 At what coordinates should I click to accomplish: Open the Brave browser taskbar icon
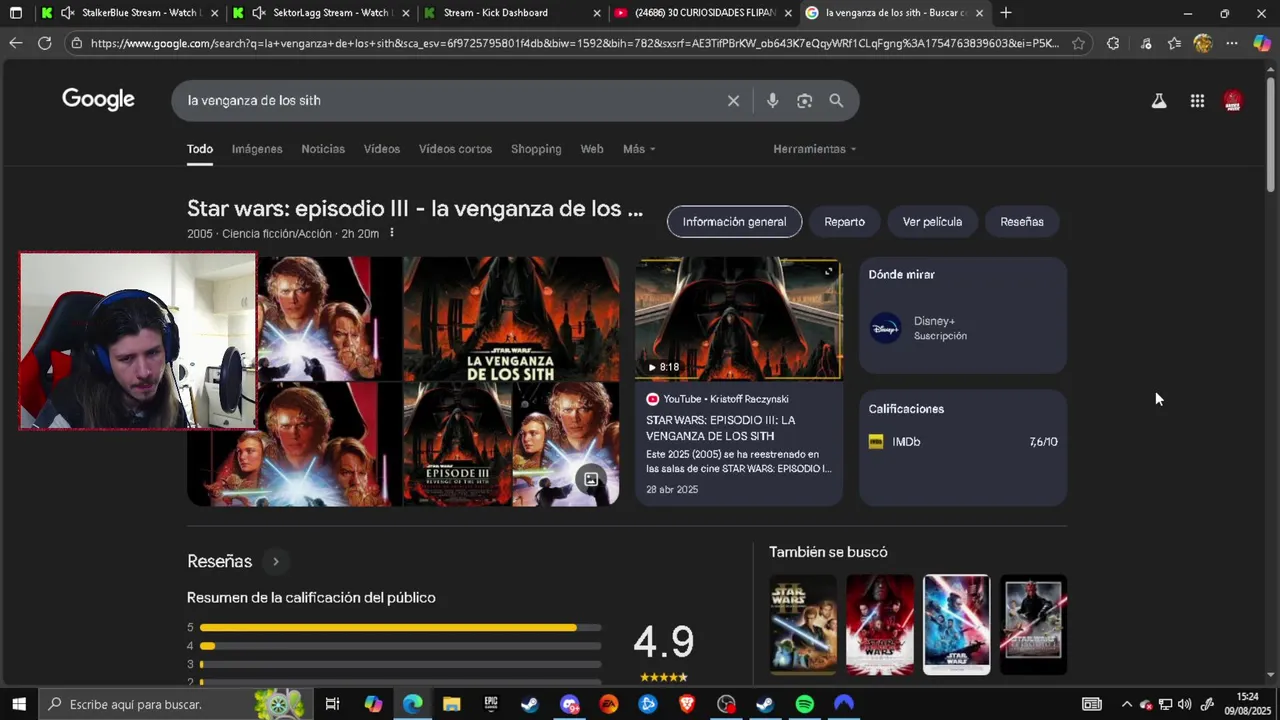(x=687, y=704)
